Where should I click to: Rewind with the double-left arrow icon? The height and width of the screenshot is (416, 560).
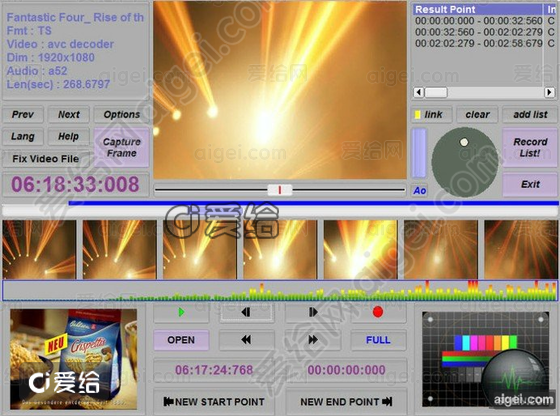pos(246,340)
